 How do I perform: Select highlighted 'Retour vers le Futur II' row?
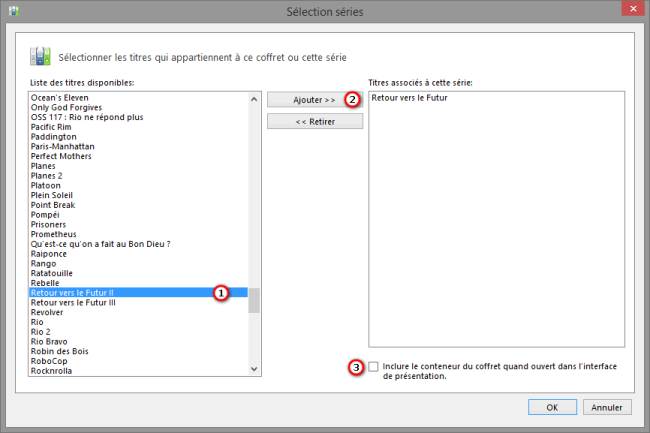coord(138,293)
